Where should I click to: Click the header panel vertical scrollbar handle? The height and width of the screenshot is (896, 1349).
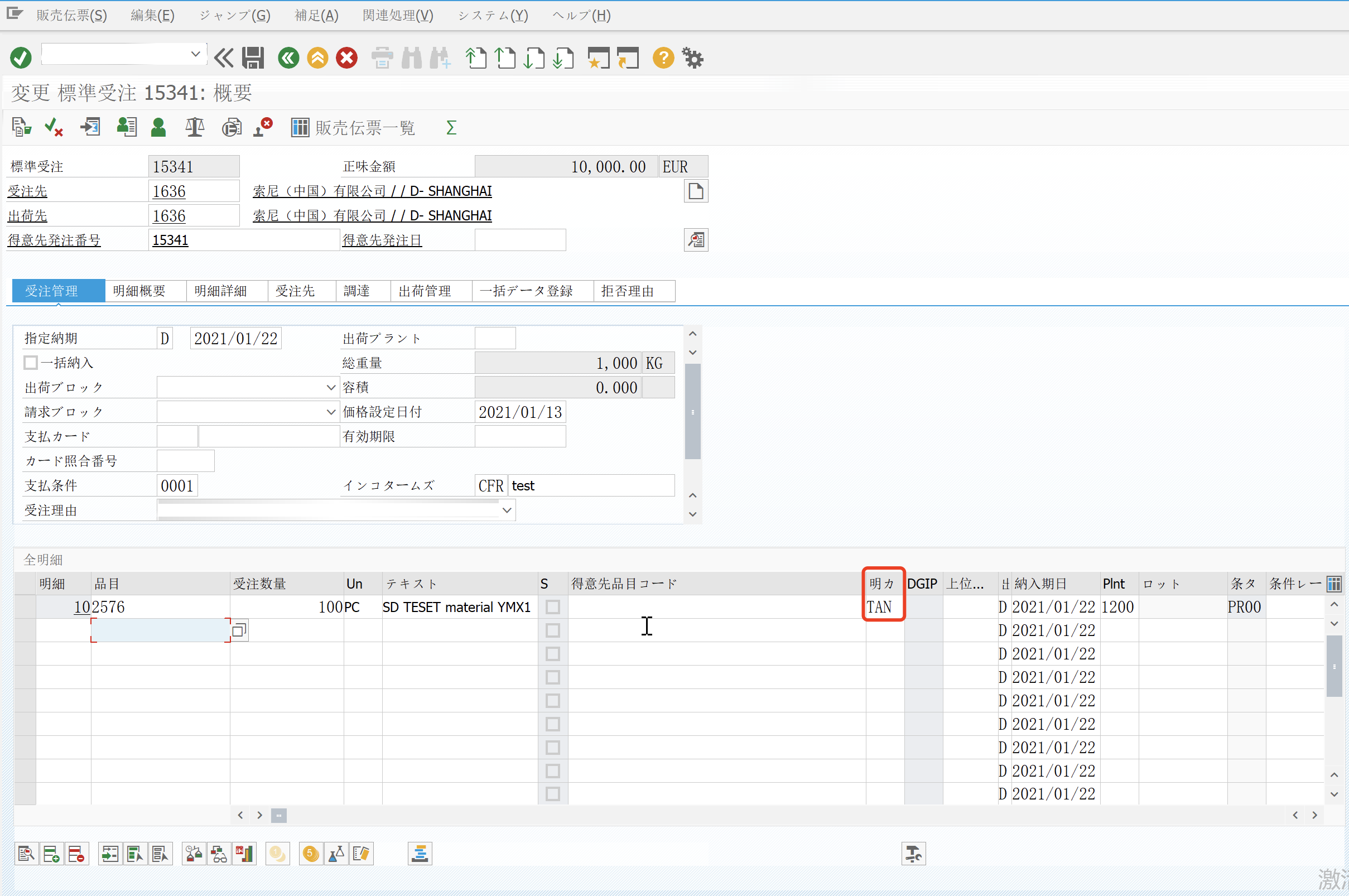click(692, 411)
